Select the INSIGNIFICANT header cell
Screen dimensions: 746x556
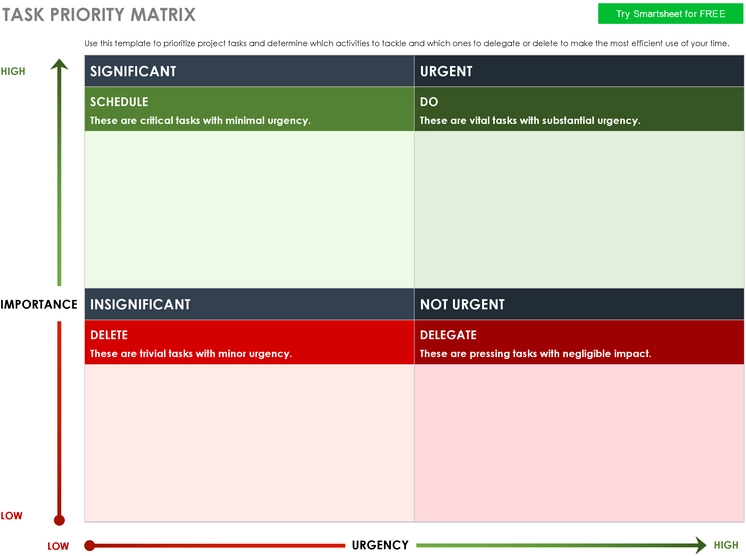(x=249, y=304)
